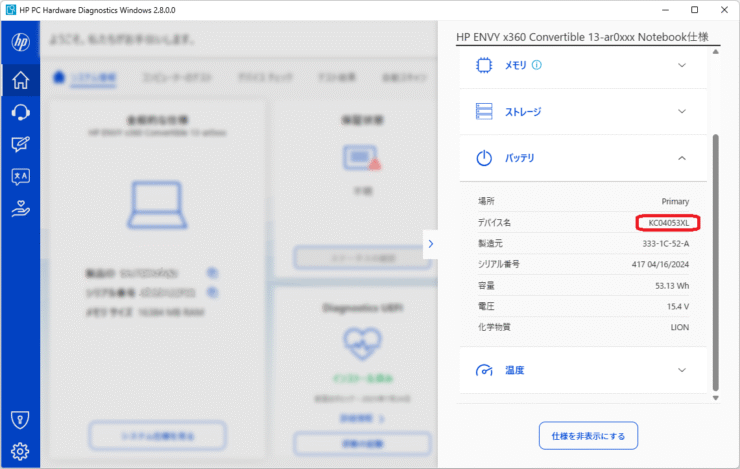
Task: Select the voltage value 15.4 V
Action: point(678,306)
